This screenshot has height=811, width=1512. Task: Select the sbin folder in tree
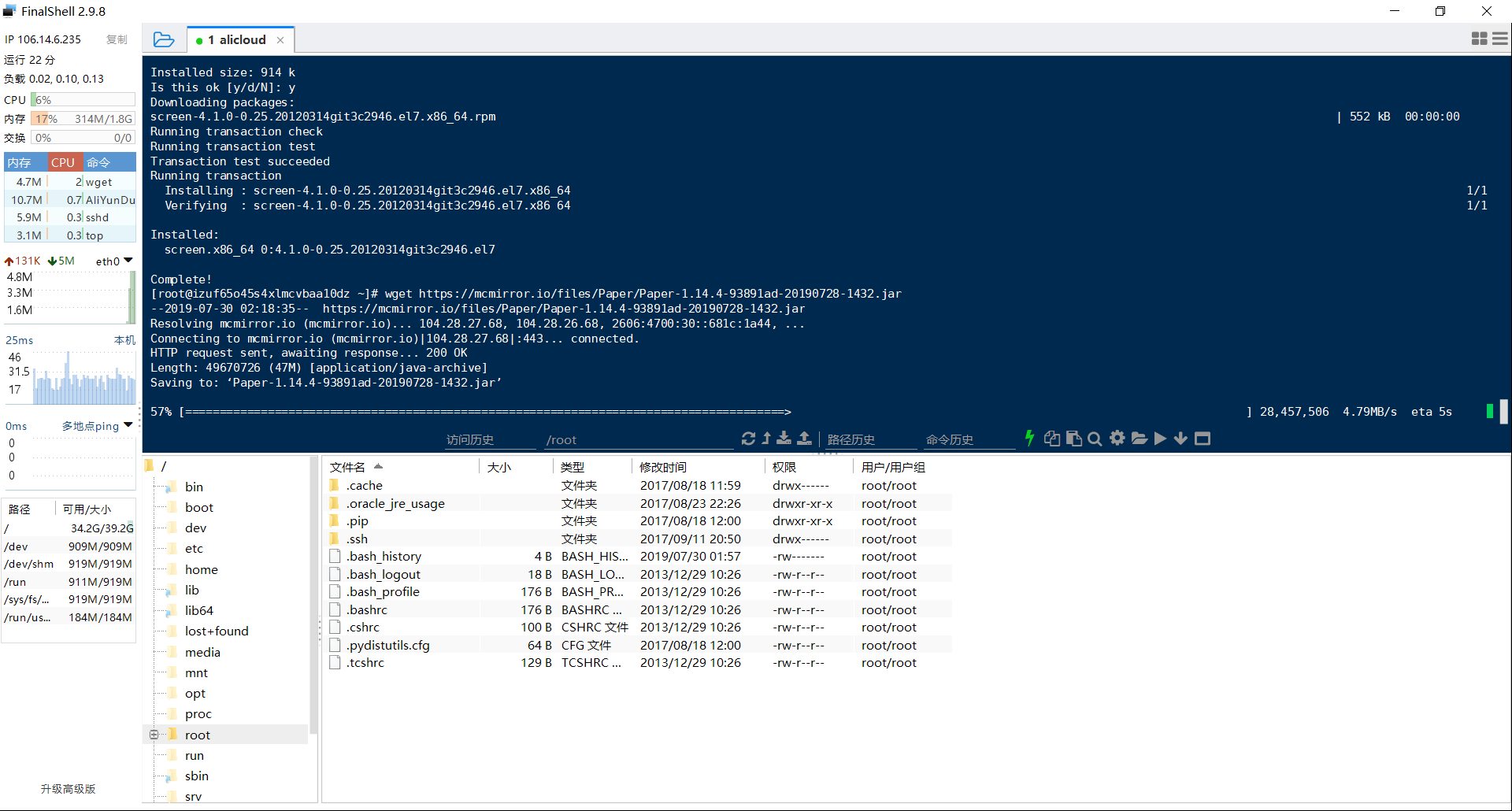pos(196,776)
